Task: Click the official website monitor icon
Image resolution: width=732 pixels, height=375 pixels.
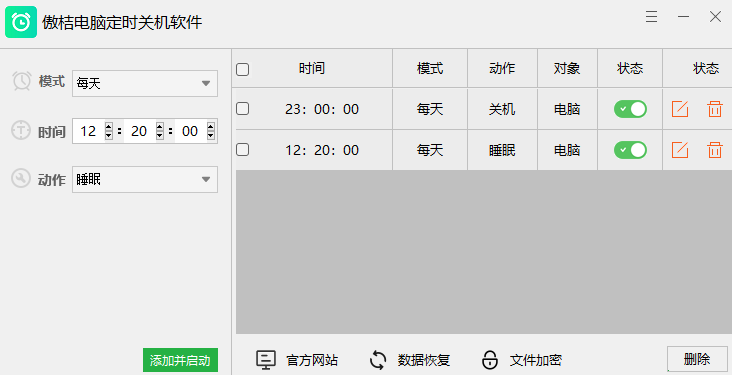Action: pos(266,360)
